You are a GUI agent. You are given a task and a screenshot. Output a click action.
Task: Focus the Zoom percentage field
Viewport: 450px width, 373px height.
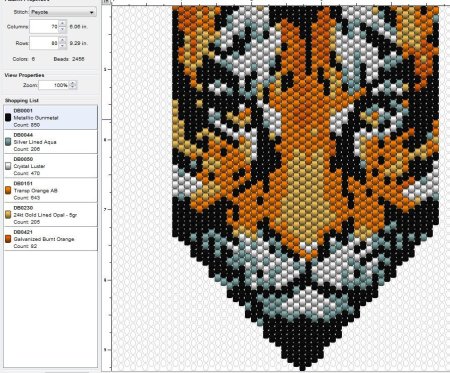click(x=54, y=85)
